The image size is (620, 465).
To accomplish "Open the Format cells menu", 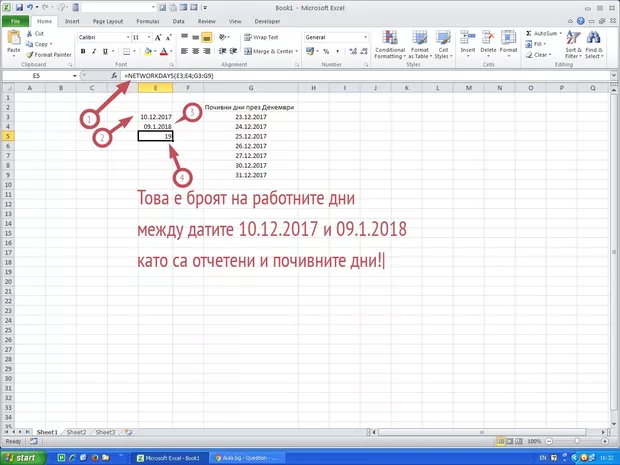I will (x=508, y=43).
